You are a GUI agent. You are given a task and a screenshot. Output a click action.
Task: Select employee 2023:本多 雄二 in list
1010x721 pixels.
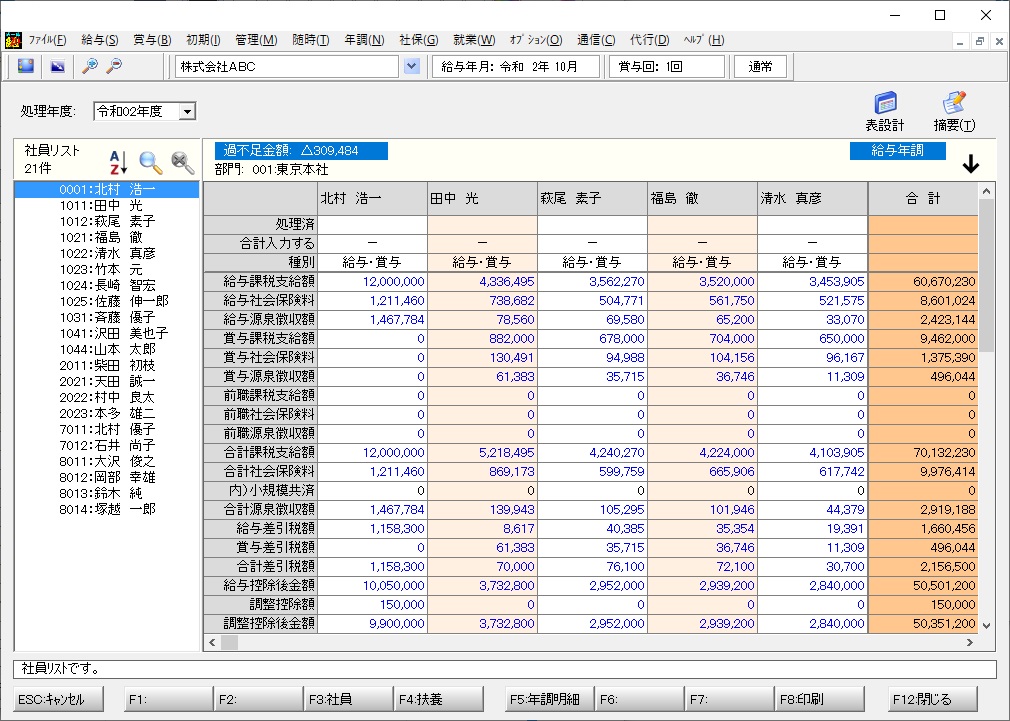(x=107, y=413)
